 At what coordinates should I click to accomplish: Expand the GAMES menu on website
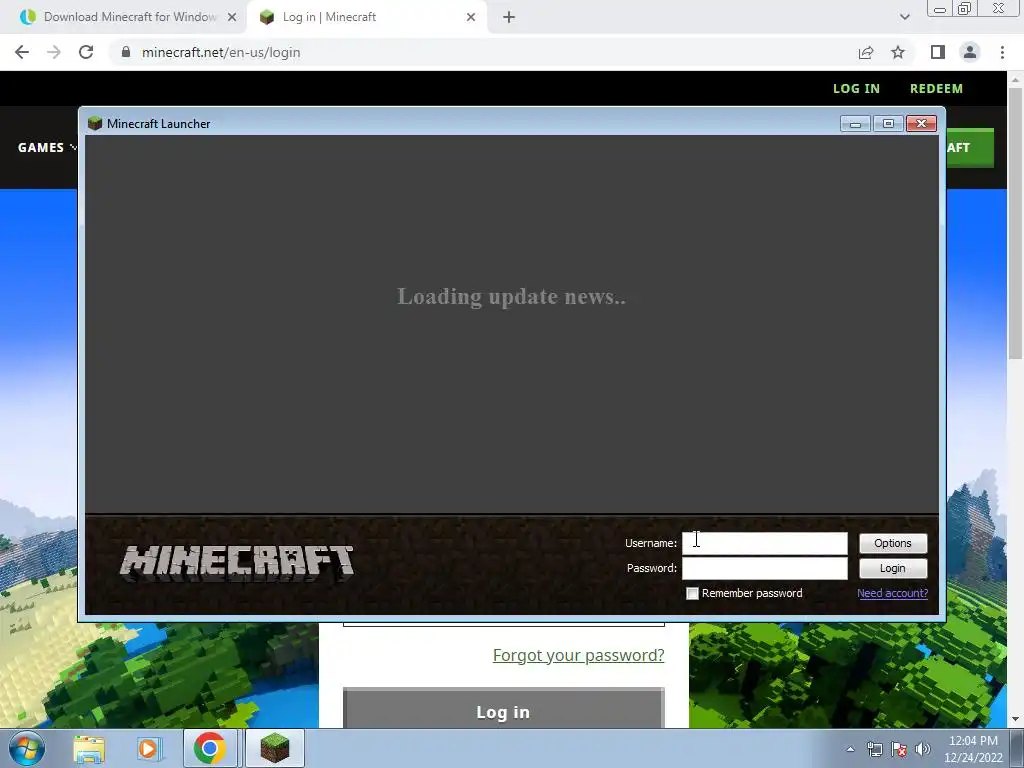pos(46,148)
